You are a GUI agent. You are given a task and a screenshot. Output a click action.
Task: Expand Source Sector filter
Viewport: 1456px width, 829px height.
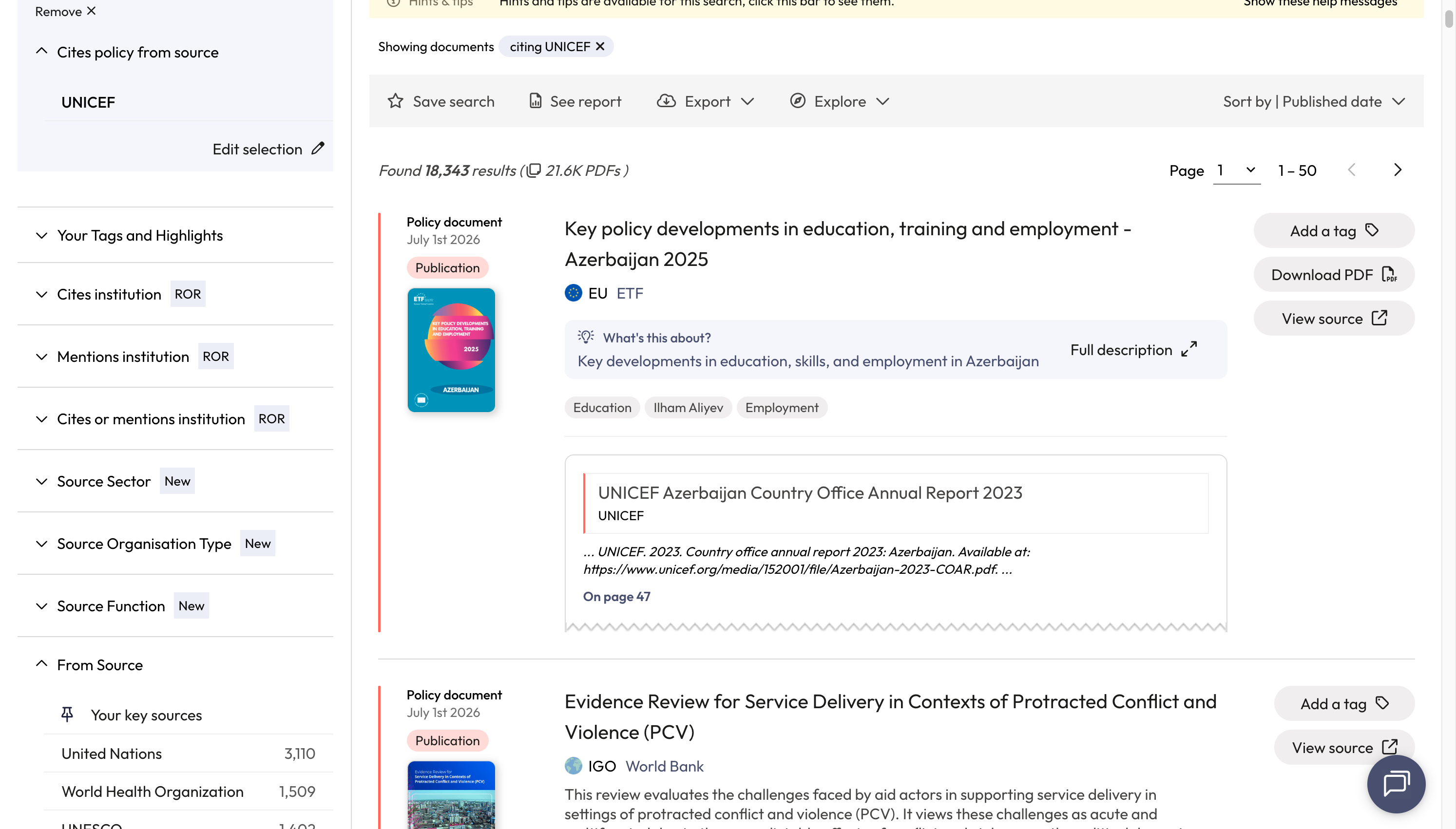pos(41,481)
